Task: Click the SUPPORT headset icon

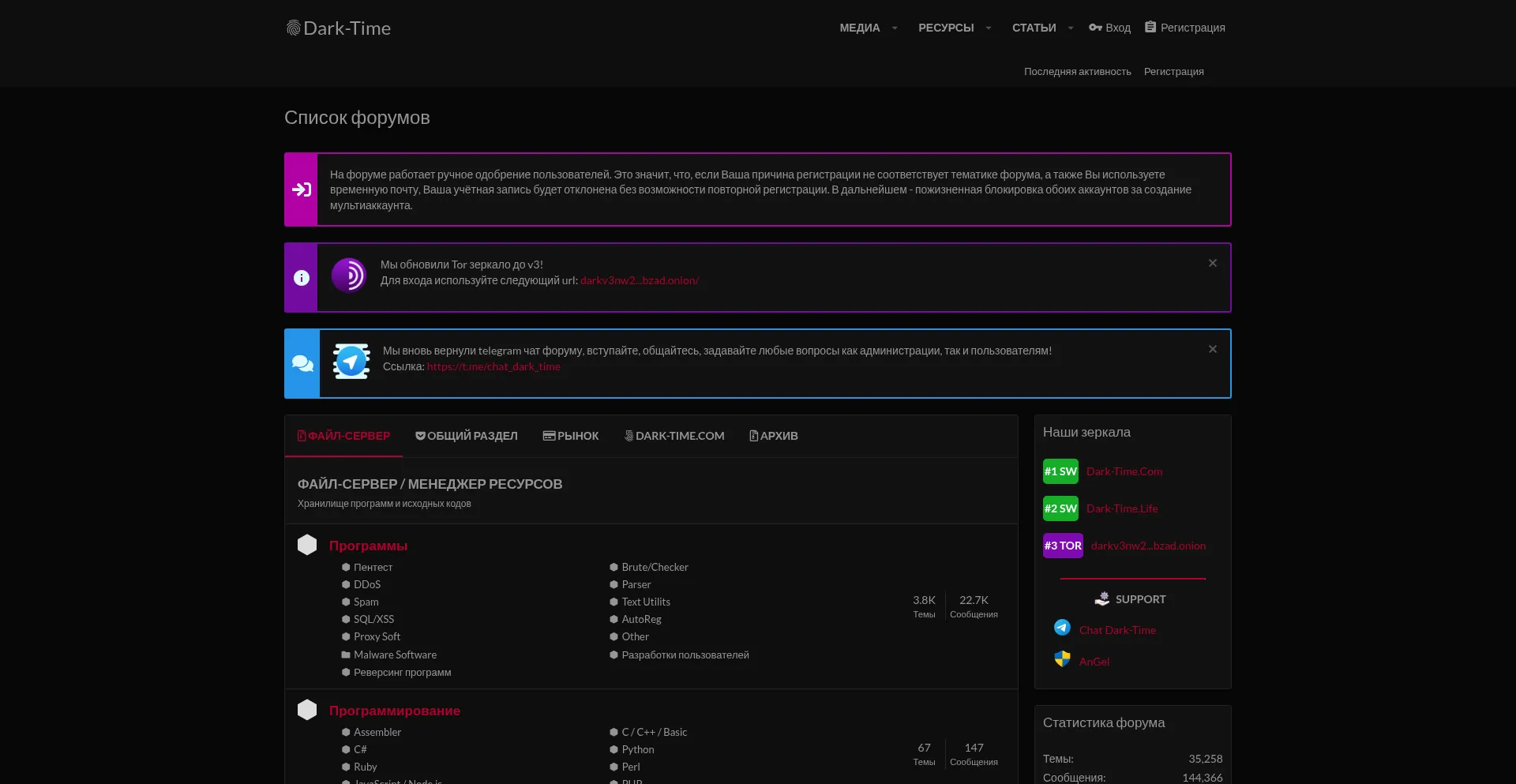Action: (x=1102, y=599)
